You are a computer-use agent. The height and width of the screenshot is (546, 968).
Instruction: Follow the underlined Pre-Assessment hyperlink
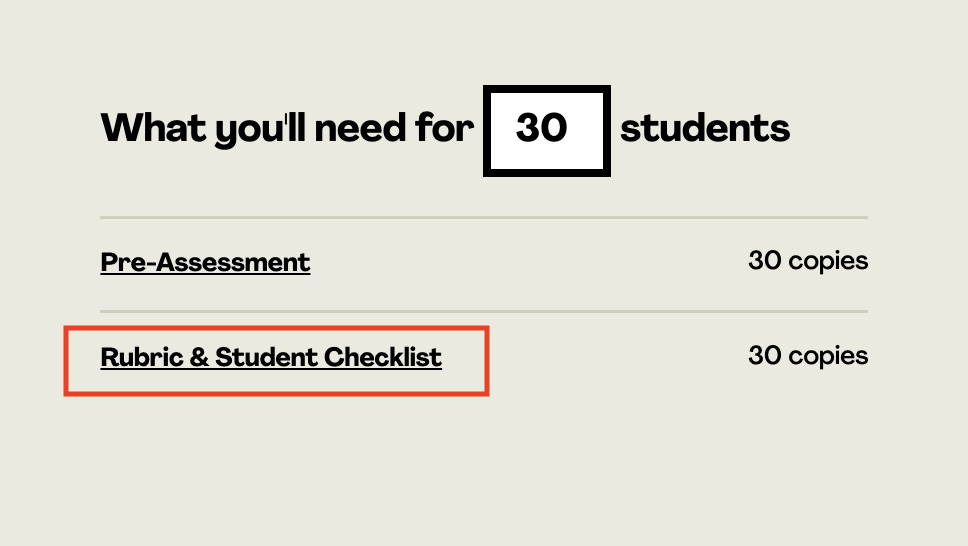[x=205, y=262]
